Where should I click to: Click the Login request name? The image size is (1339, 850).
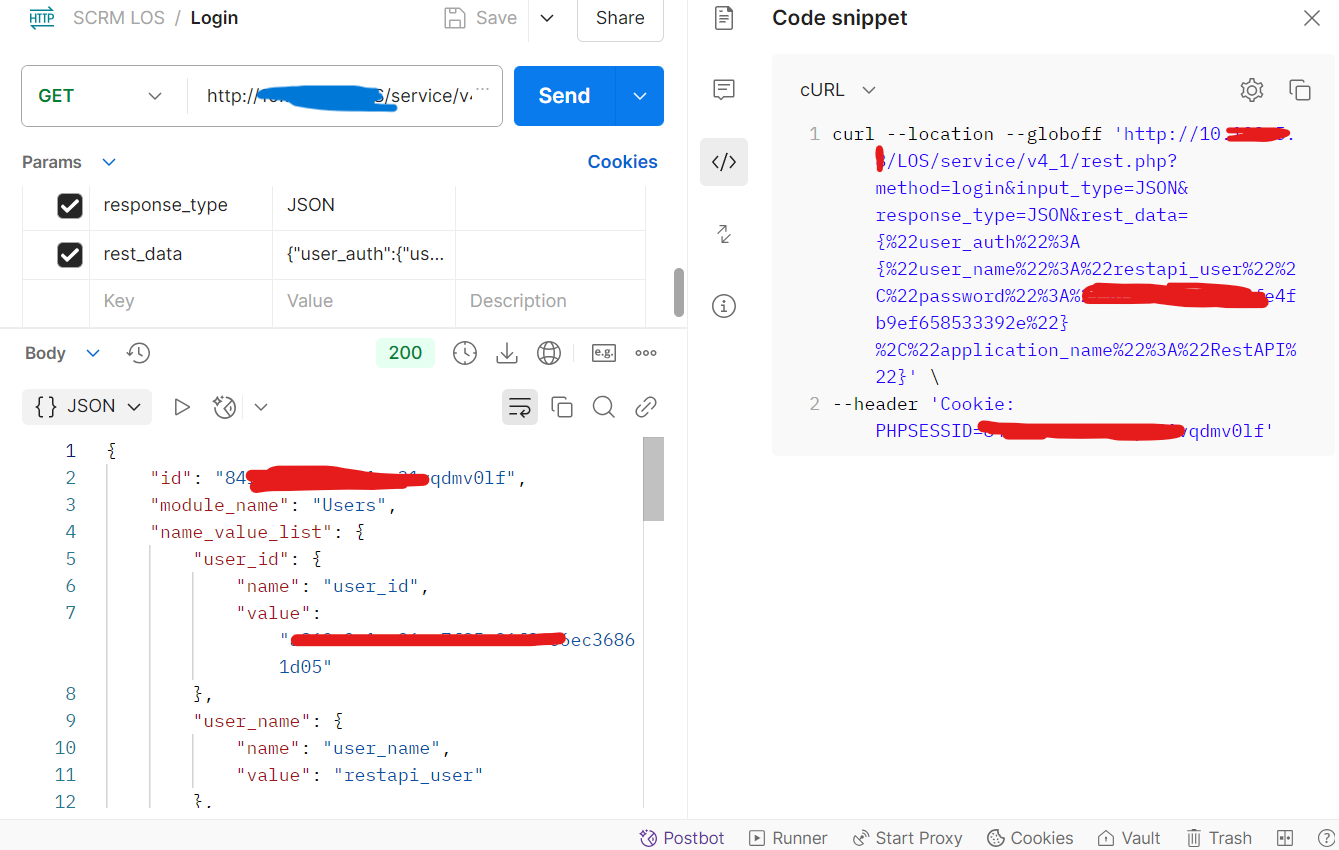pyautogui.click(x=214, y=18)
